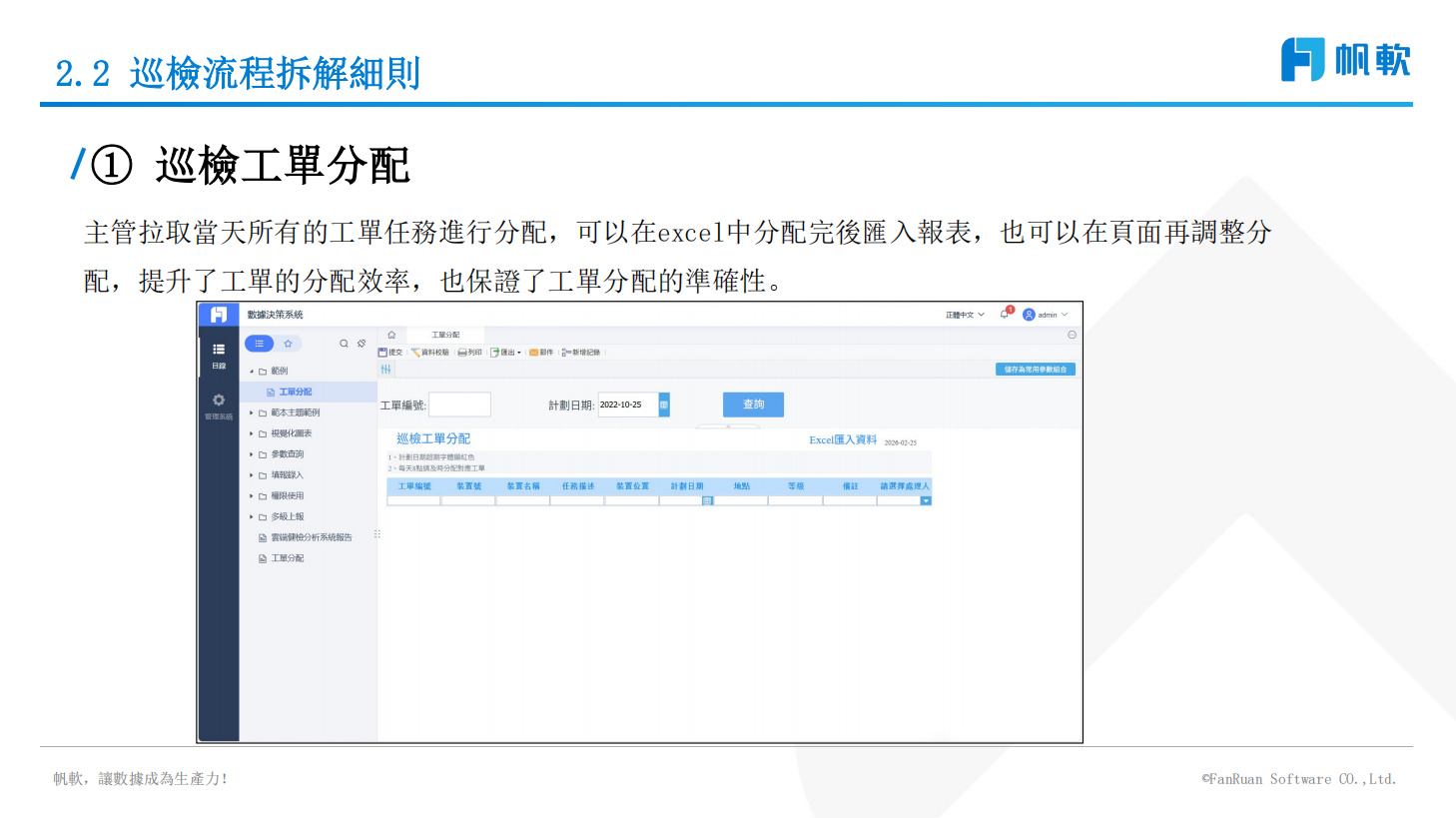Image resolution: width=1456 pixels, height=818 pixels.
Task: Go to the home tab icon
Action: [x=391, y=335]
